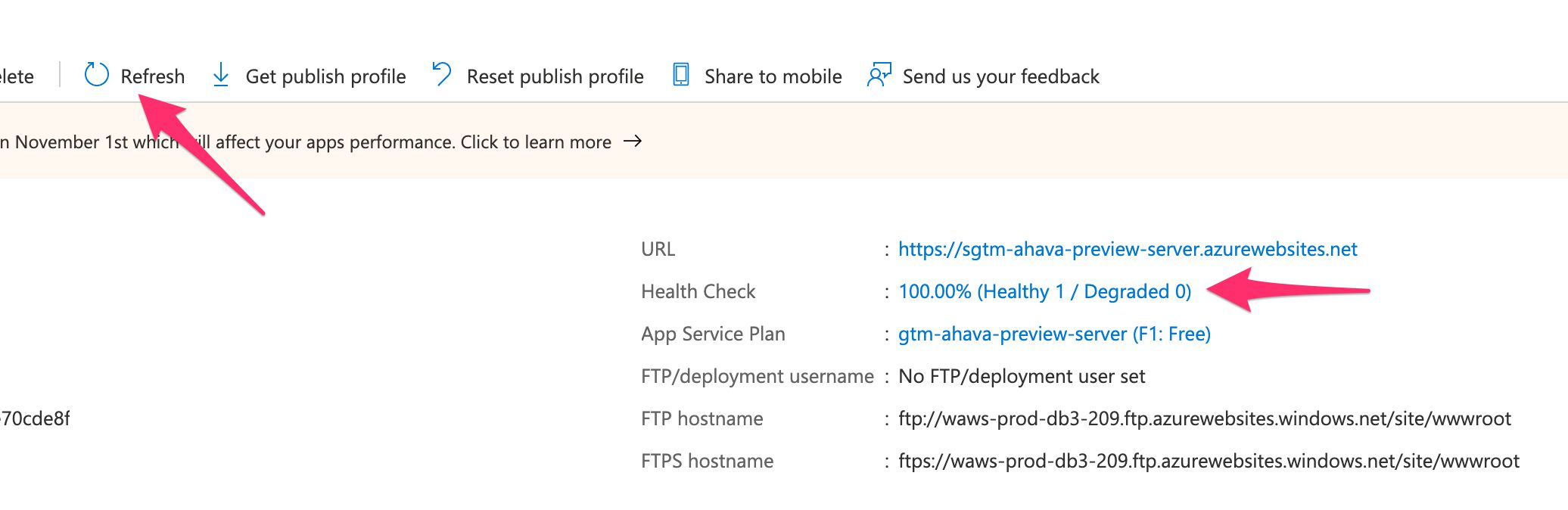Choose Get publish profile command
This screenshot has width=1568, height=510.
tap(325, 76)
